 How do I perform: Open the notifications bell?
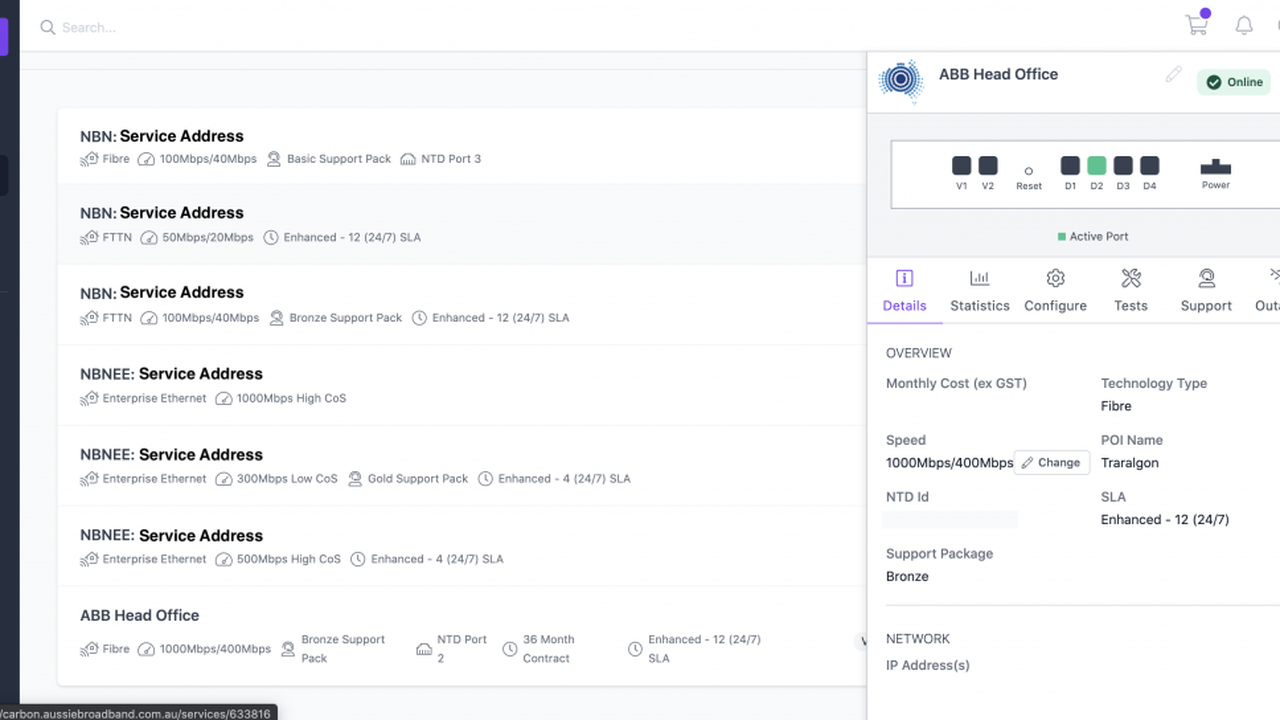point(1244,26)
